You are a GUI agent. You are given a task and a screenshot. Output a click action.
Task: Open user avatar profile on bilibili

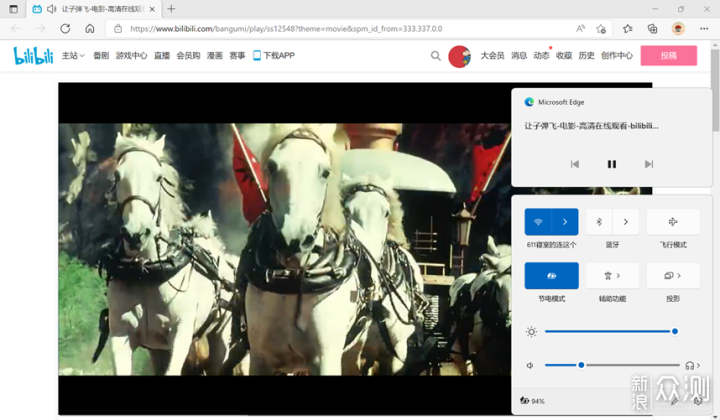point(460,56)
